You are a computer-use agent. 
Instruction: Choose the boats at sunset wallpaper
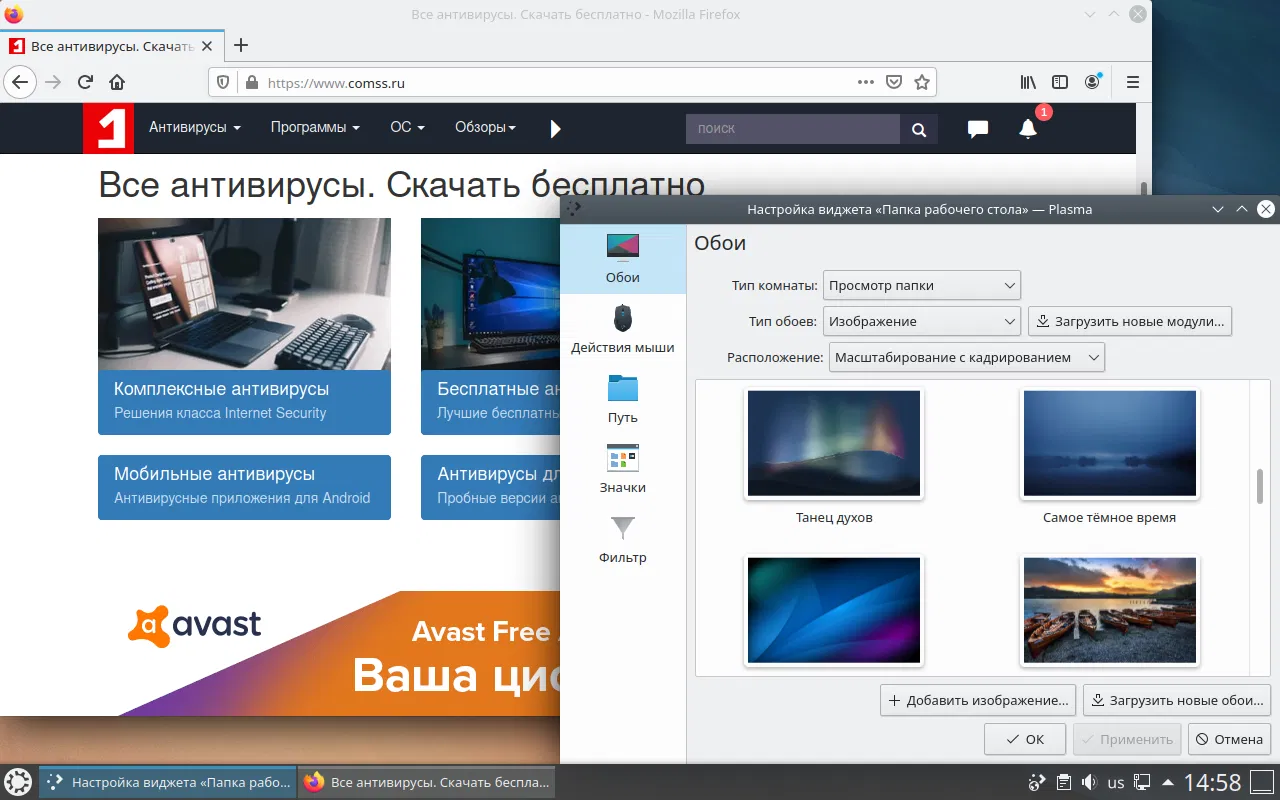pyautogui.click(x=1110, y=610)
